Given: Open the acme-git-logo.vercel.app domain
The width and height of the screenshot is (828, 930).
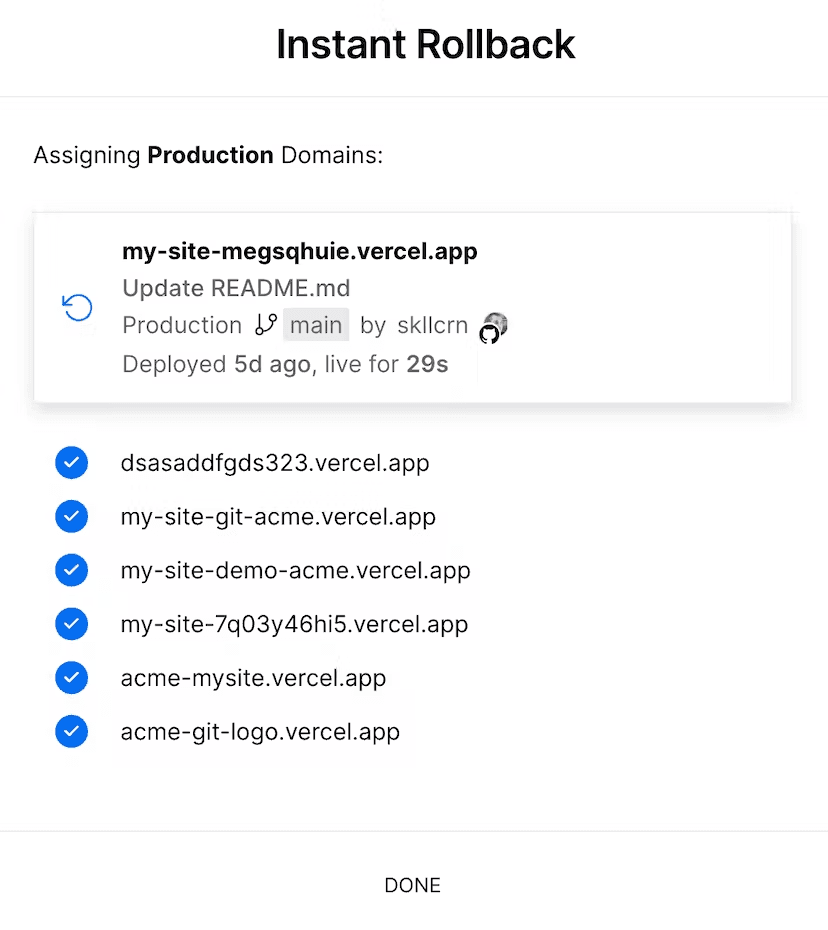Looking at the screenshot, I should pos(260,732).
